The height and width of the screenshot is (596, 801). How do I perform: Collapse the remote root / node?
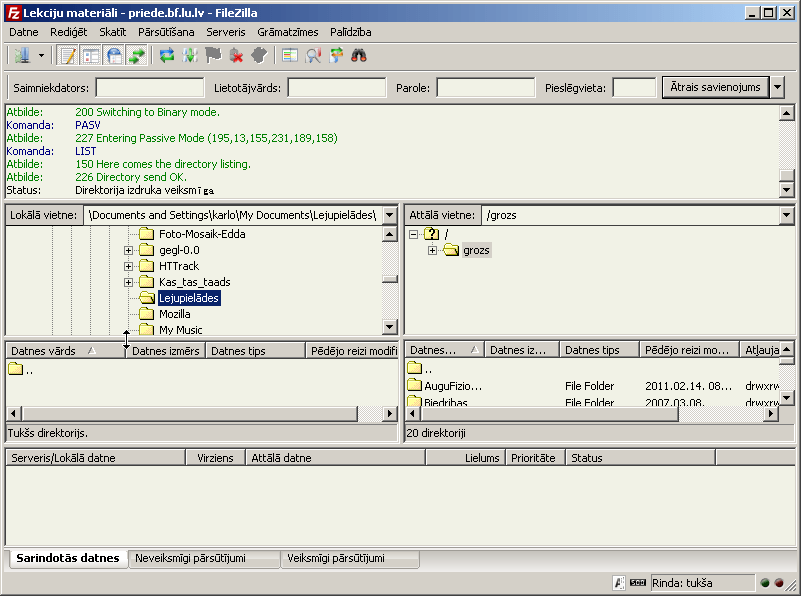(x=413, y=234)
